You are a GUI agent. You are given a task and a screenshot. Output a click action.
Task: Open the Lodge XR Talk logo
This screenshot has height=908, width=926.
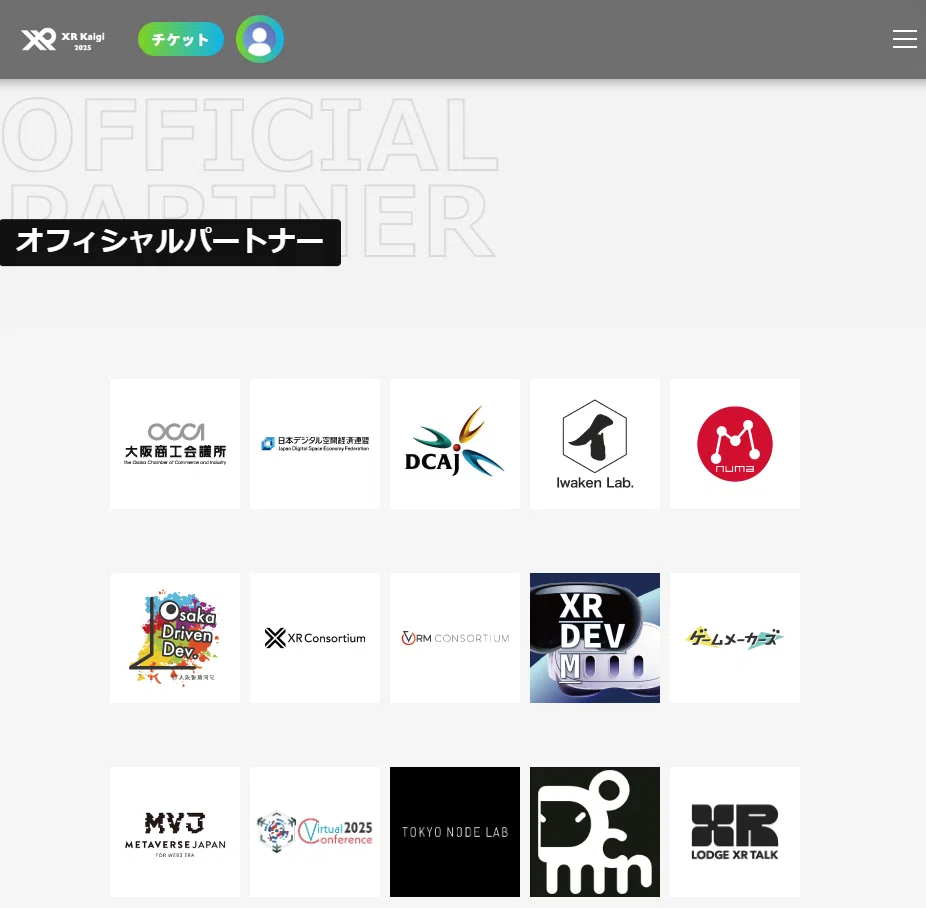click(x=735, y=832)
